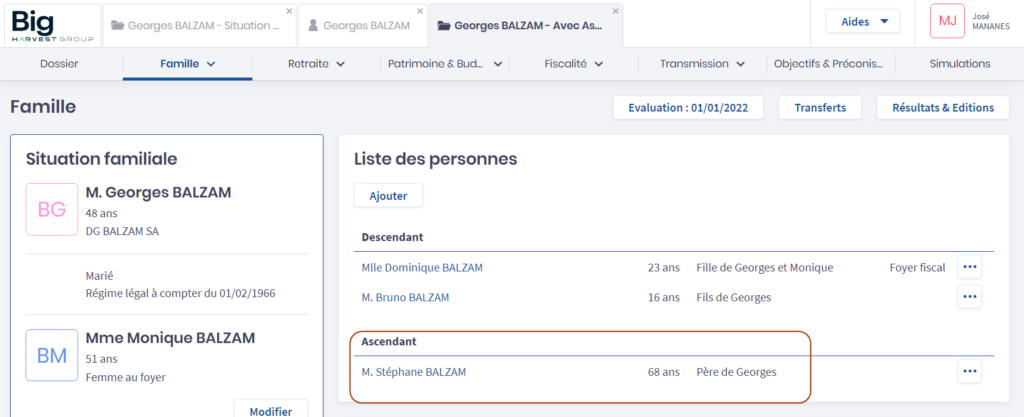Click the Evaluation : 01/01/2022 button

[x=688, y=108]
